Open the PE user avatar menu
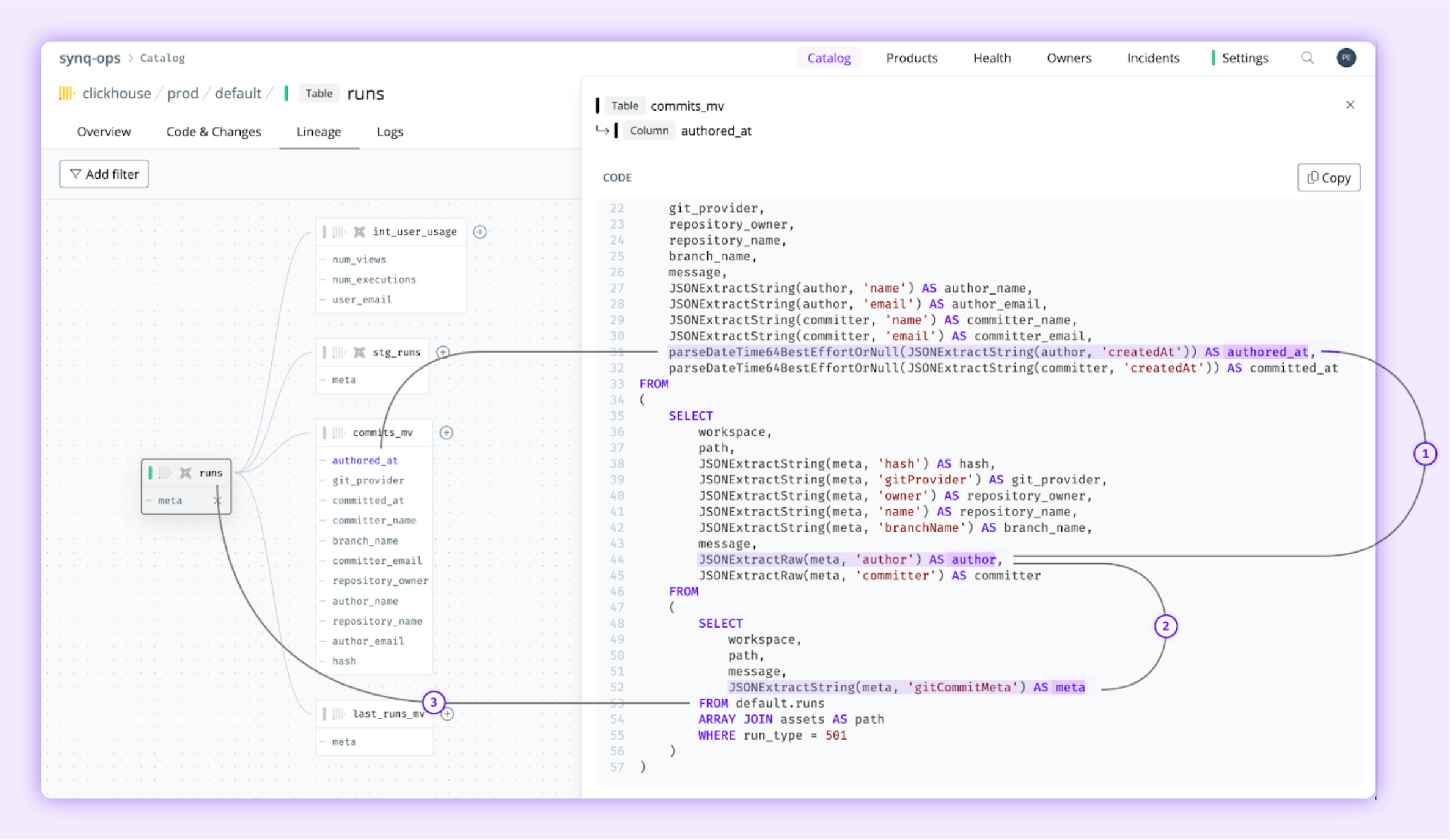 (1346, 57)
